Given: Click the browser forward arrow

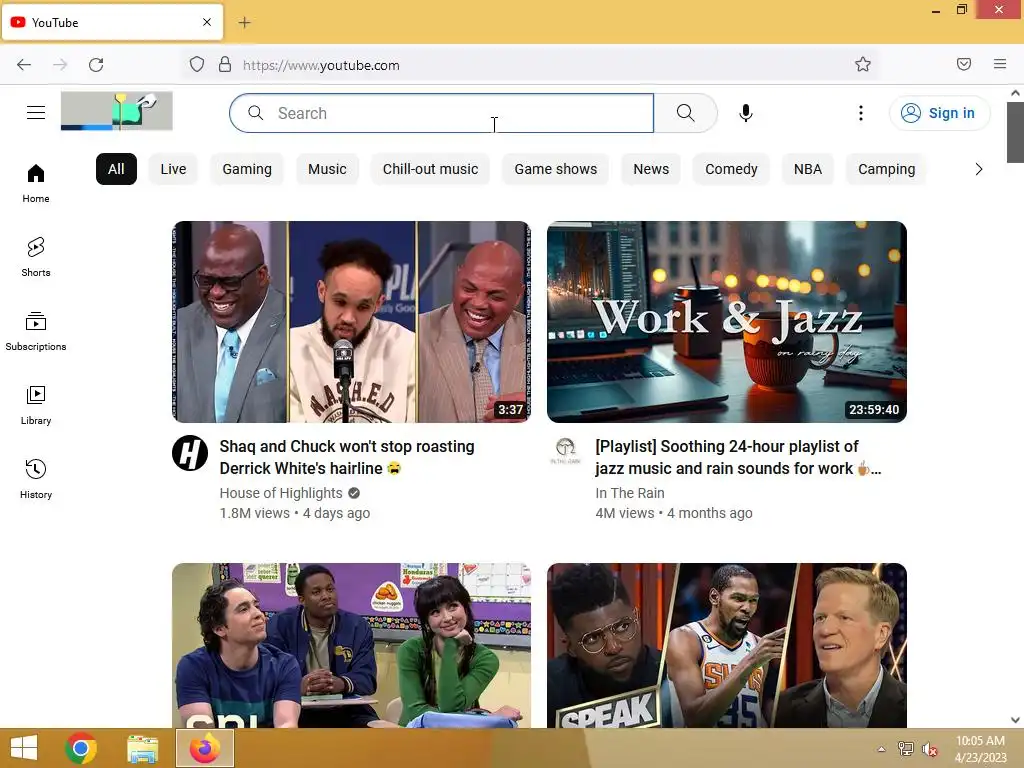Looking at the screenshot, I should pyautogui.click(x=60, y=64).
